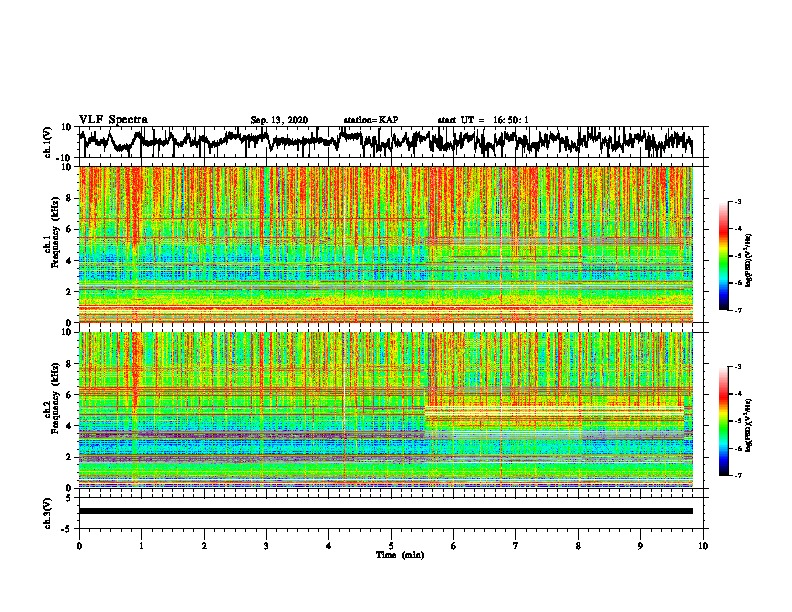Click time axis tick label "9"
This screenshot has height=612, width=792.
(640, 546)
